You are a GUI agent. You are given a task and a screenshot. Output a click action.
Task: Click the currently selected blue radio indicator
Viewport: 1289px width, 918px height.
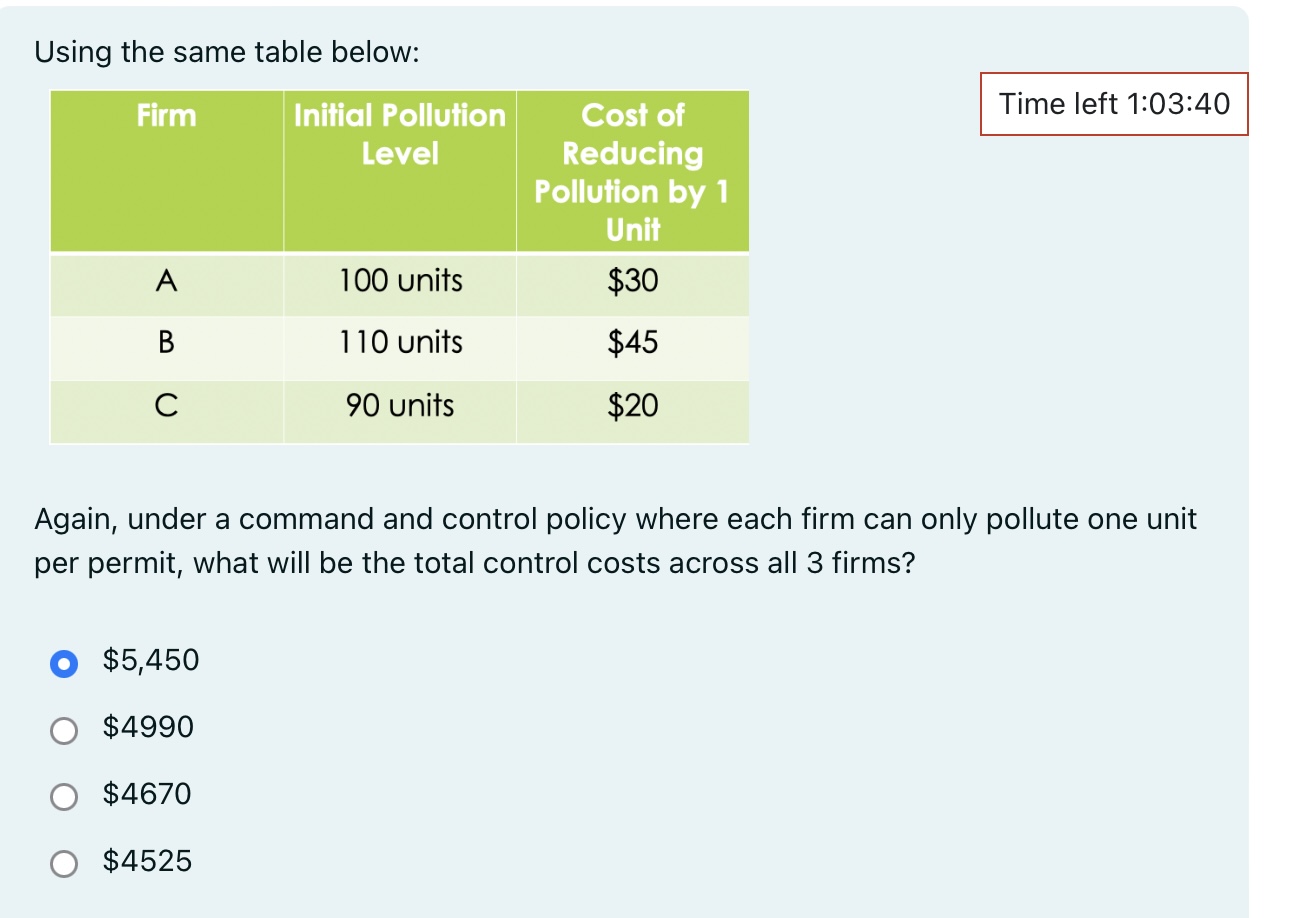click(x=64, y=662)
